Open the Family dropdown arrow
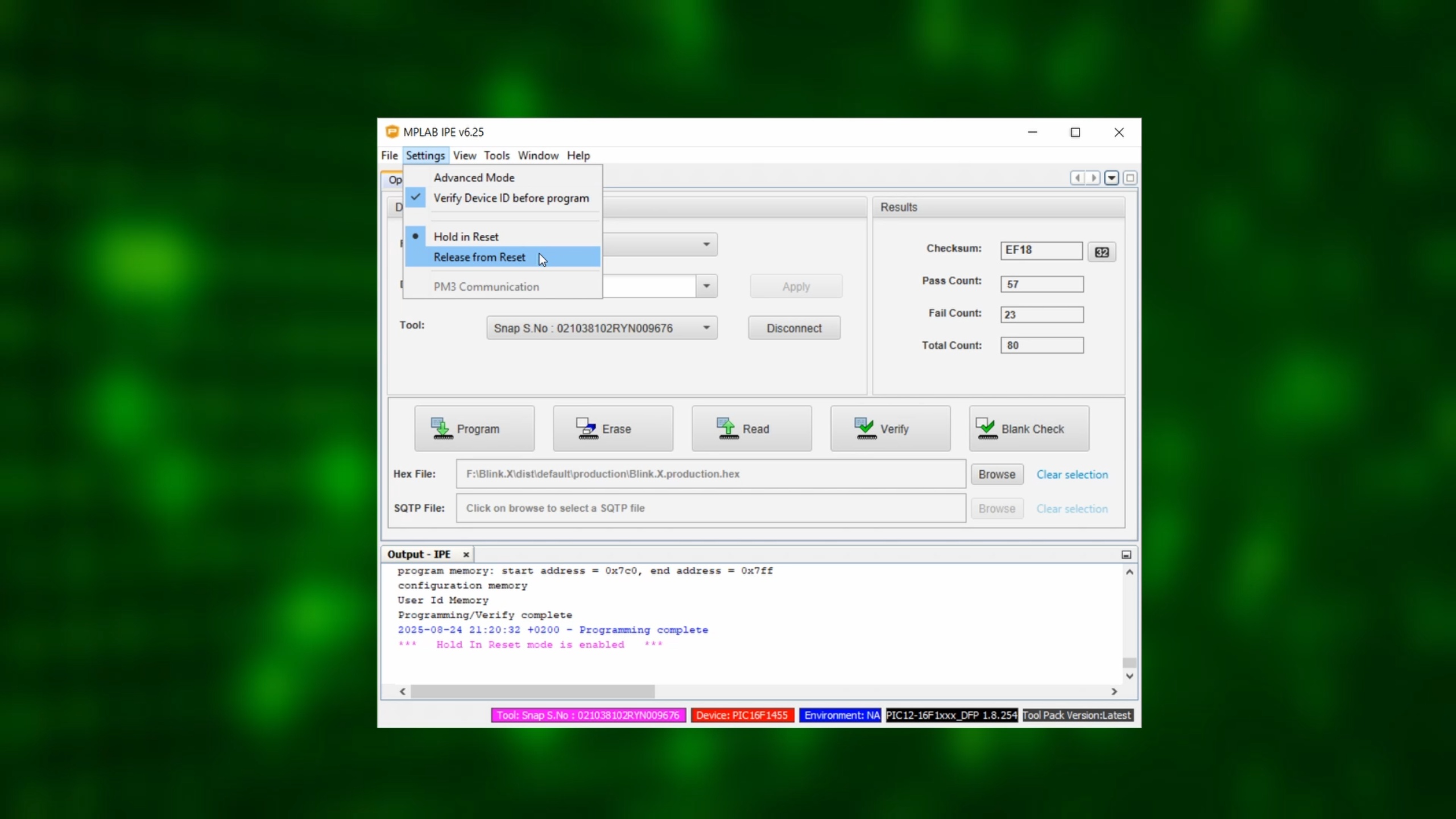1456x819 pixels. [x=706, y=245]
